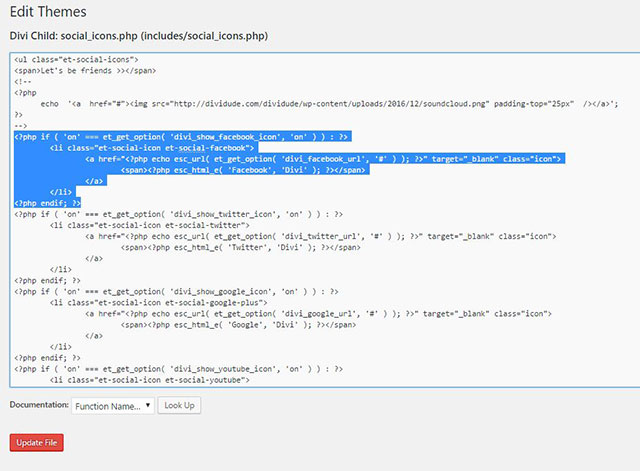Viewport: 640px width, 471px height.
Task: Click the divi_facebook_url anchor line
Action: tap(325, 159)
